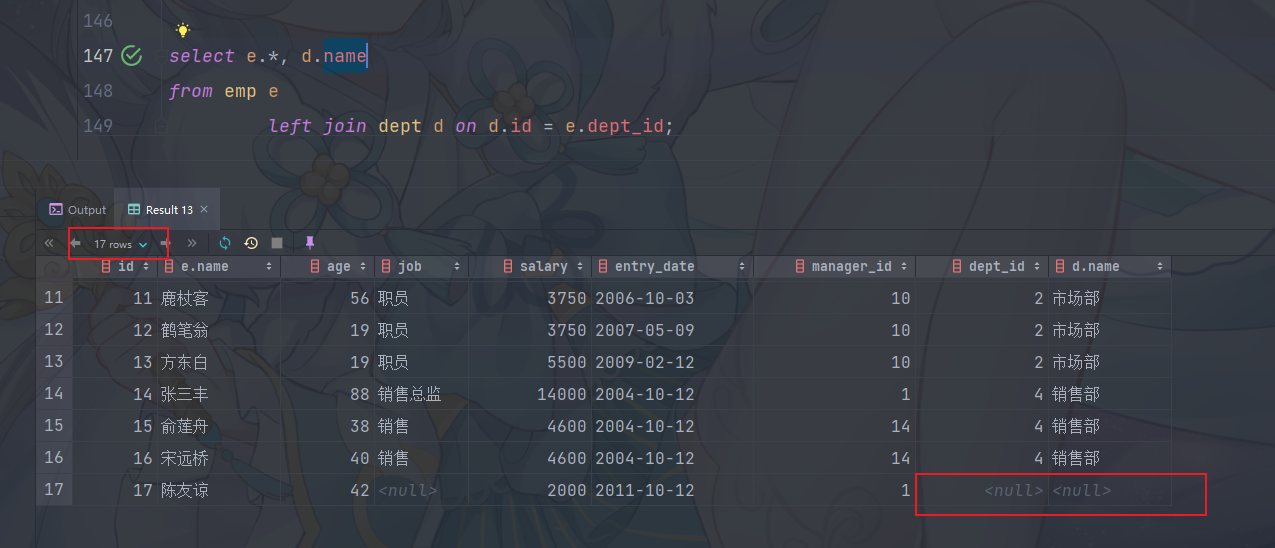This screenshot has width=1275, height=548.
Task: Pin the Result 13 tab
Action: tap(309, 243)
